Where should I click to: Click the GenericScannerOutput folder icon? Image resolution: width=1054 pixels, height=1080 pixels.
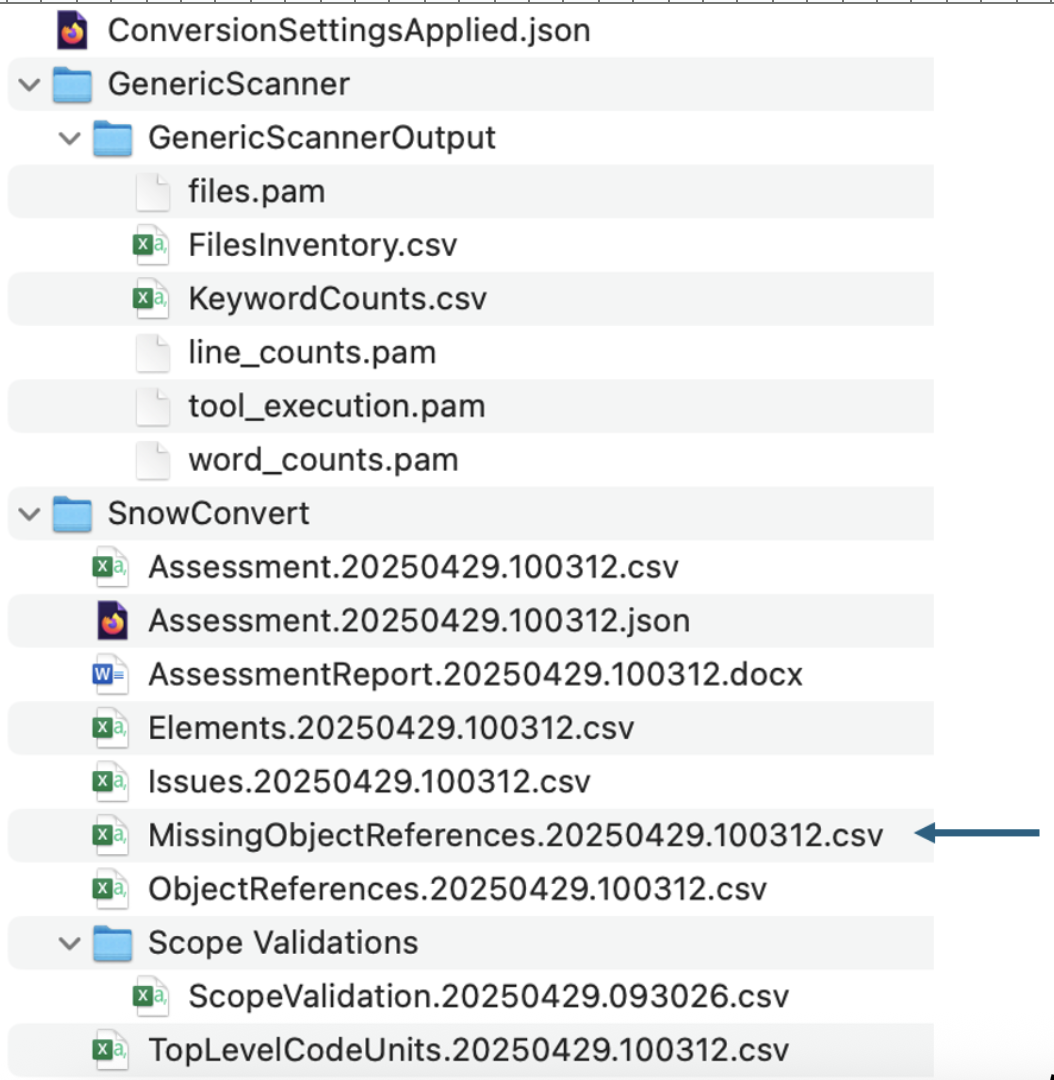click(112, 138)
